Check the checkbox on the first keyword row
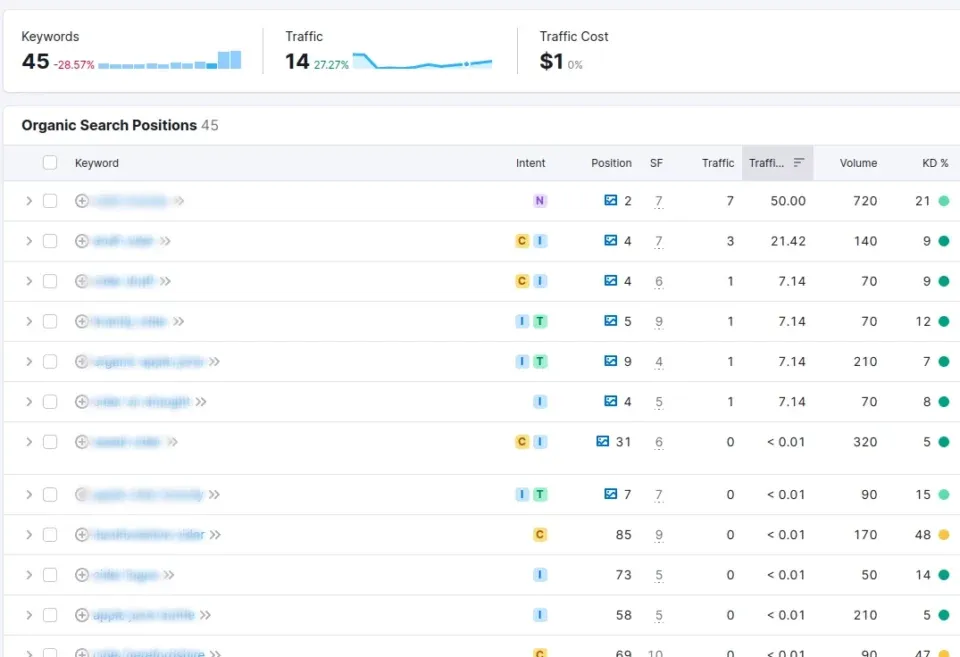Image resolution: width=960 pixels, height=657 pixels. pos(50,200)
